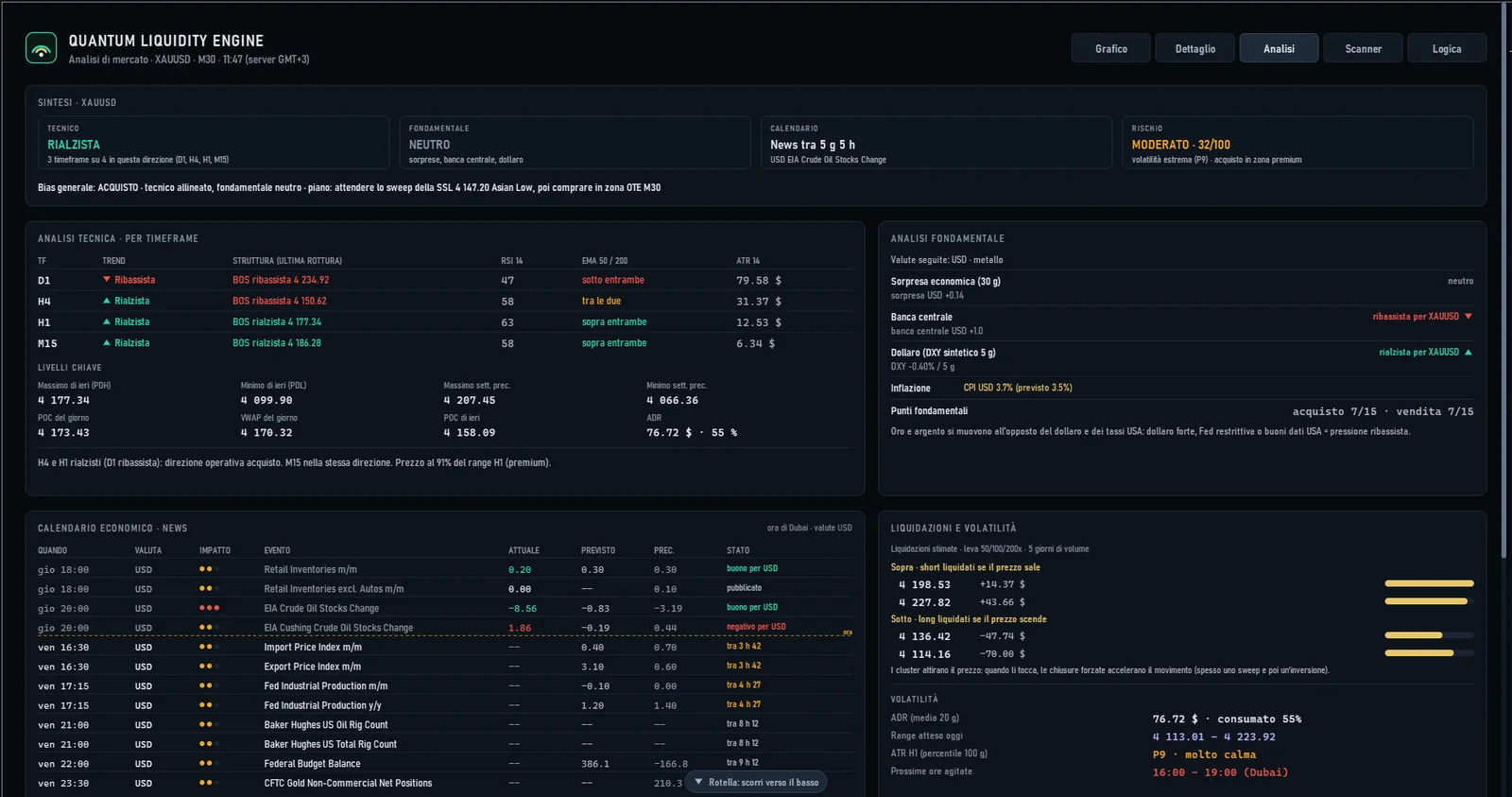1512x797 pixels.
Task: Click the impact dots for Retail Inventories m/m
Action: (x=209, y=569)
